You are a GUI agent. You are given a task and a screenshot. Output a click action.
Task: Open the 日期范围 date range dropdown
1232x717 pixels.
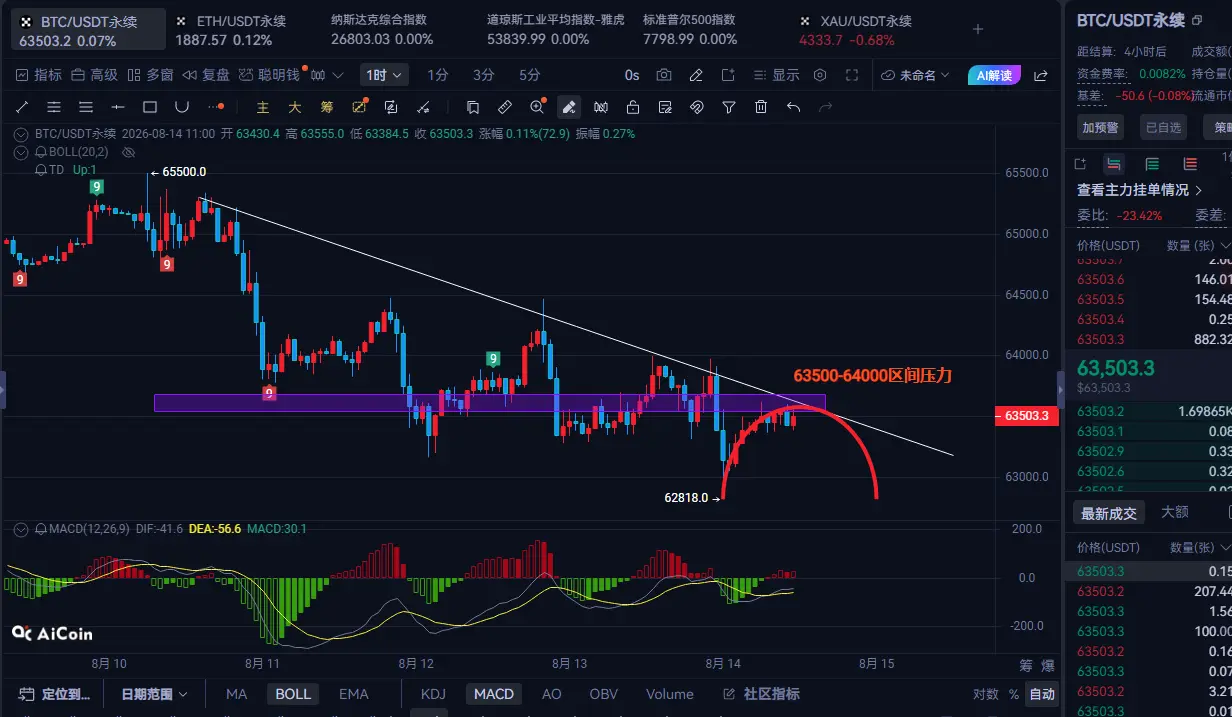[x=154, y=694]
